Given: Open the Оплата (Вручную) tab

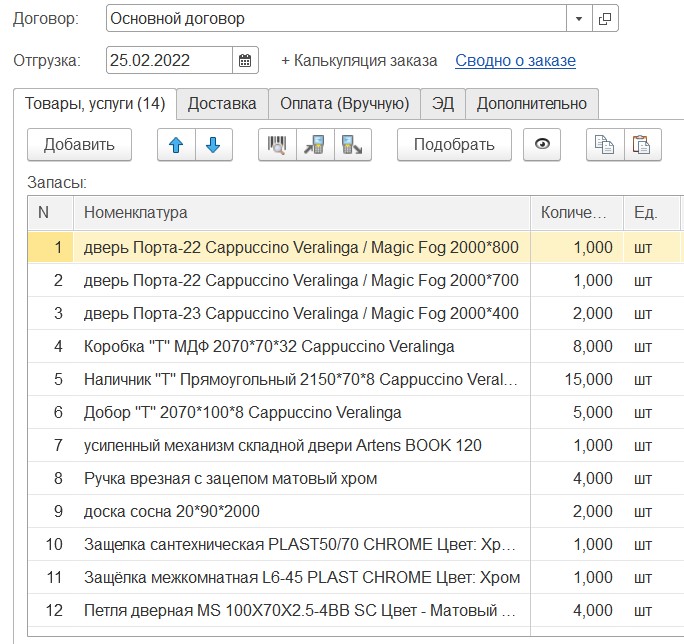Looking at the screenshot, I should click(344, 104).
